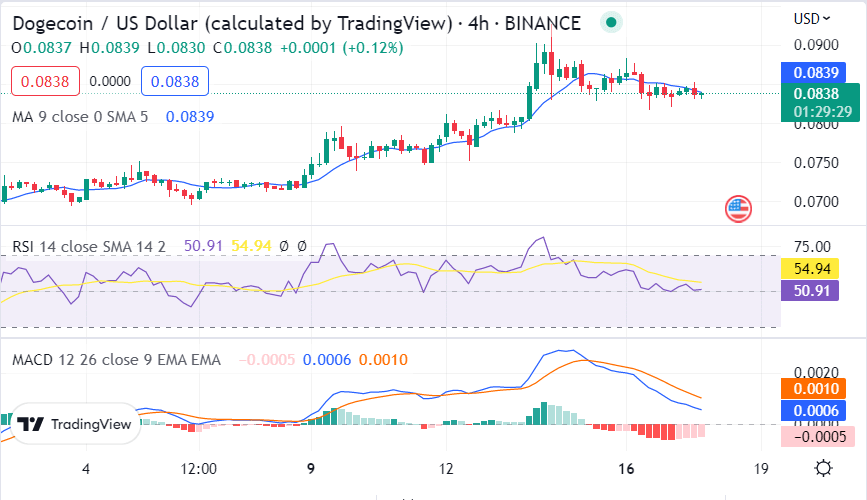Open the chart settings gear icon
The height and width of the screenshot is (500, 867).
click(x=823, y=468)
